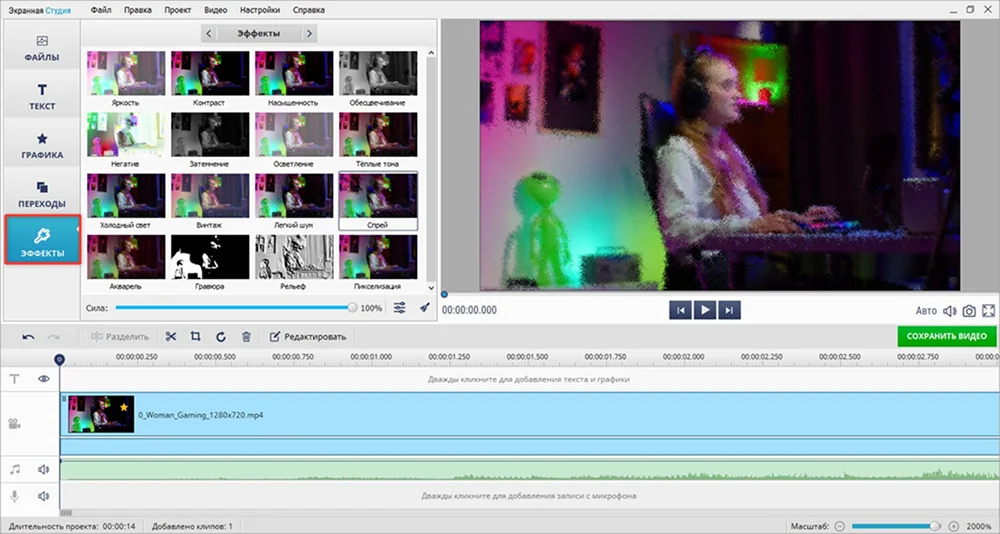Go to previous effects category arrow
1000x534 pixels.
click(x=208, y=34)
